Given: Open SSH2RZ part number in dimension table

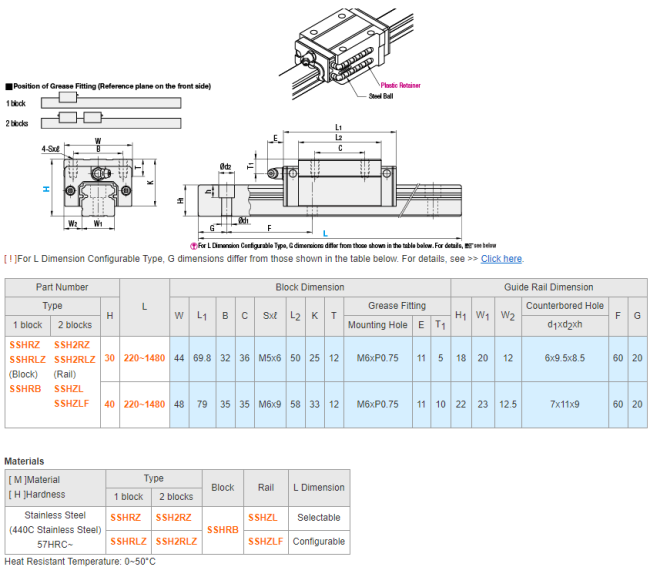Looking at the screenshot, I should [x=74, y=344].
